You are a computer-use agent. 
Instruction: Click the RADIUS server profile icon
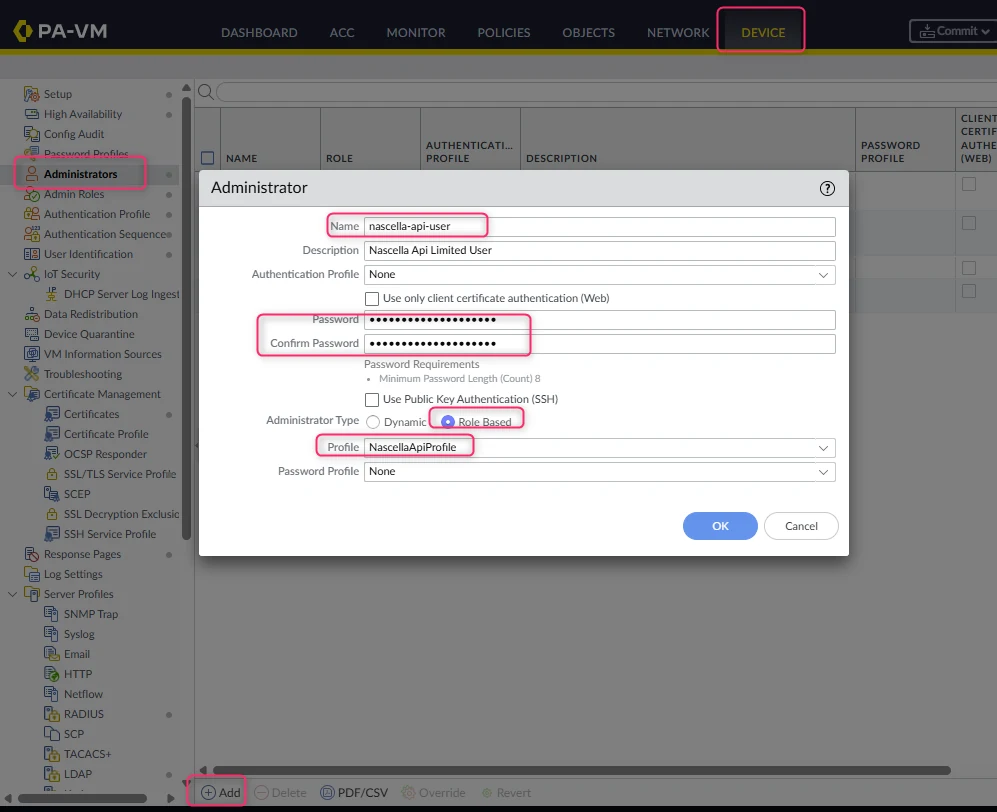pos(52,714)
